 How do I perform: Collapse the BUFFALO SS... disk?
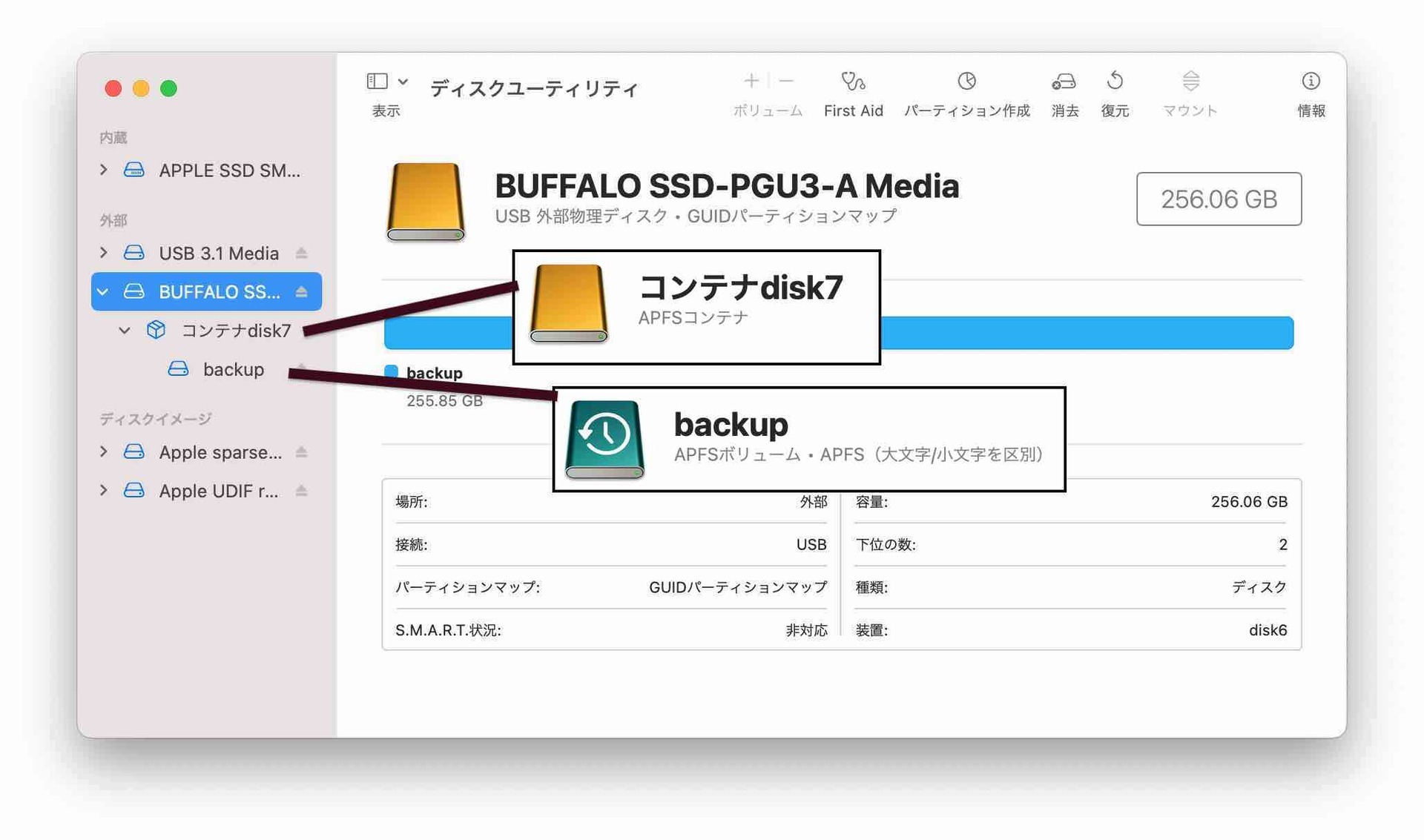[103, 291]
